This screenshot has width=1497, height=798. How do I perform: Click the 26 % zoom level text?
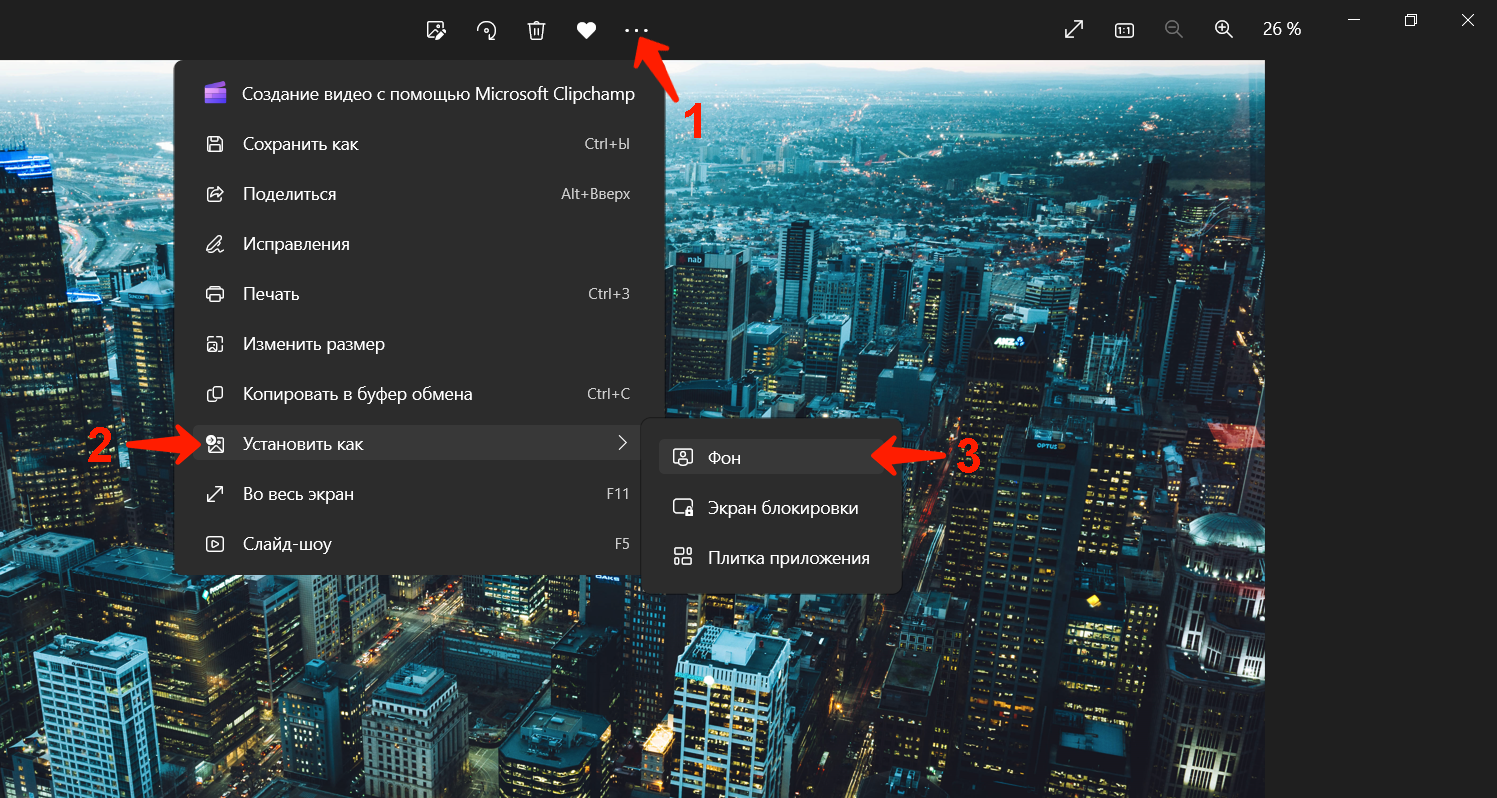click(1282, 30)
